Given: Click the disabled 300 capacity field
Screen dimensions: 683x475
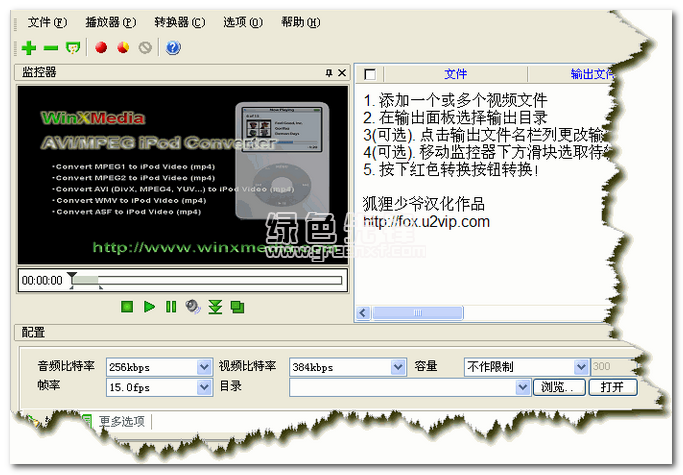Looking at the screenshot, I should pos(610,367).
